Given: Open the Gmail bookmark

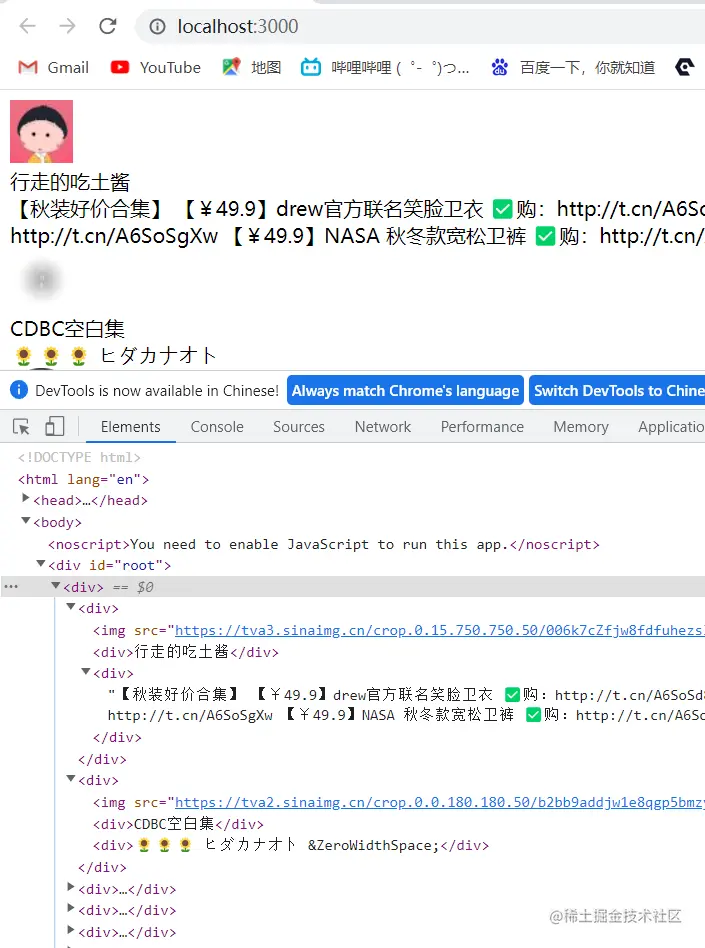Looking at the screenshot, I should click(53, 68).
